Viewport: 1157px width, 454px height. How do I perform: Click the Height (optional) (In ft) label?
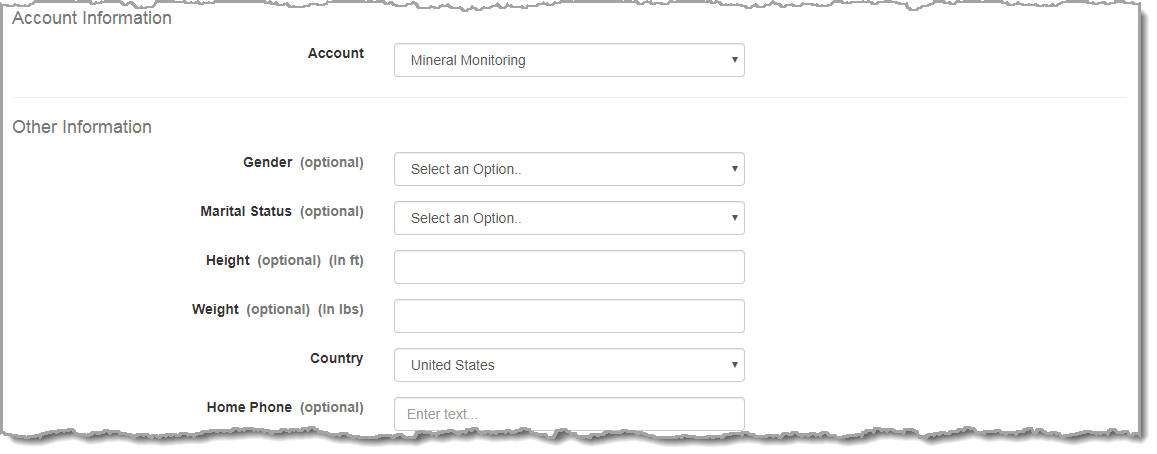pyautogui.click(x=285, y=260)
